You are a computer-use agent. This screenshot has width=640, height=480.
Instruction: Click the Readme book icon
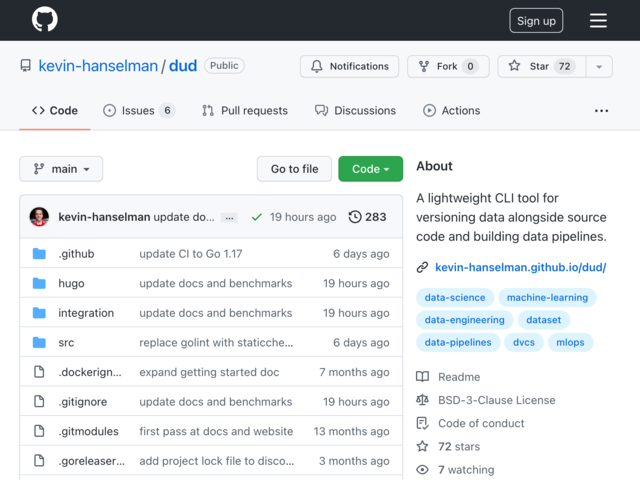coord(422,376)
